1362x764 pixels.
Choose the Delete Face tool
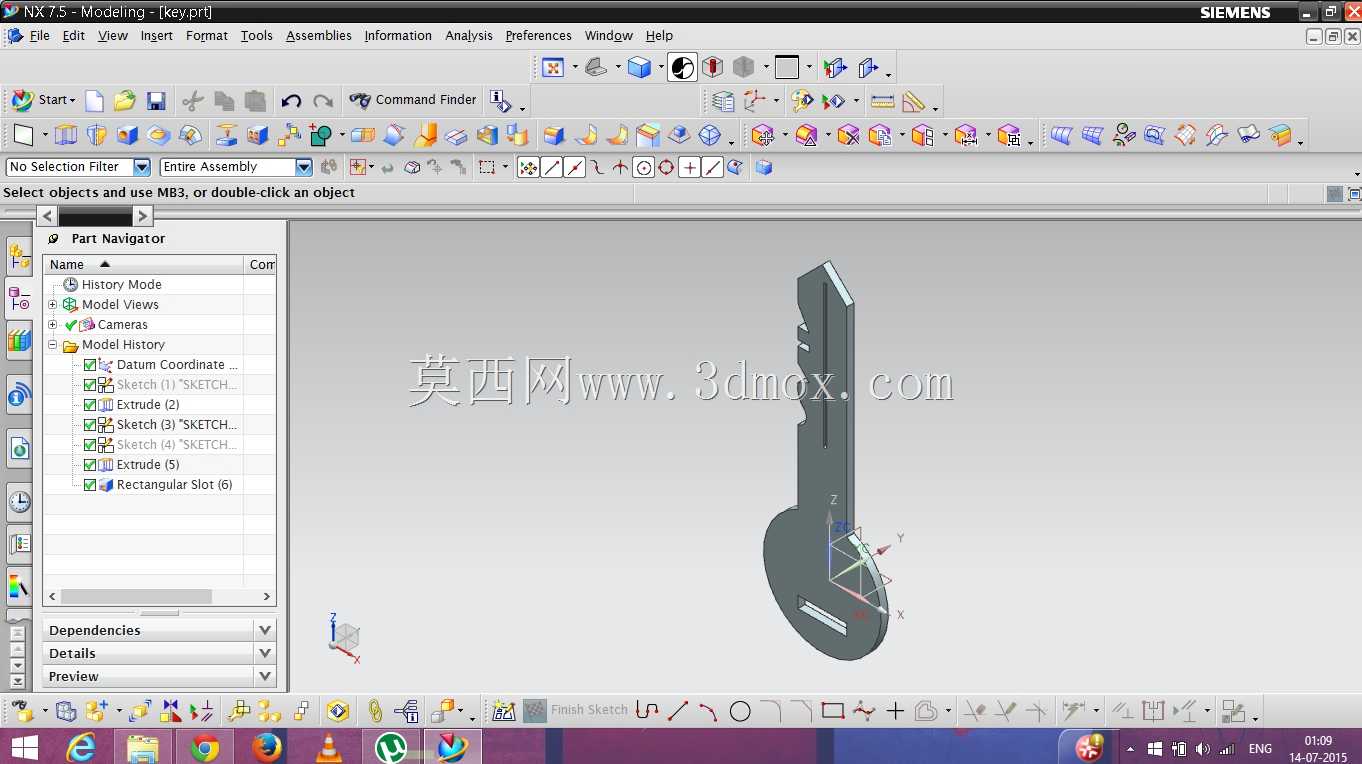click(848, 135)
